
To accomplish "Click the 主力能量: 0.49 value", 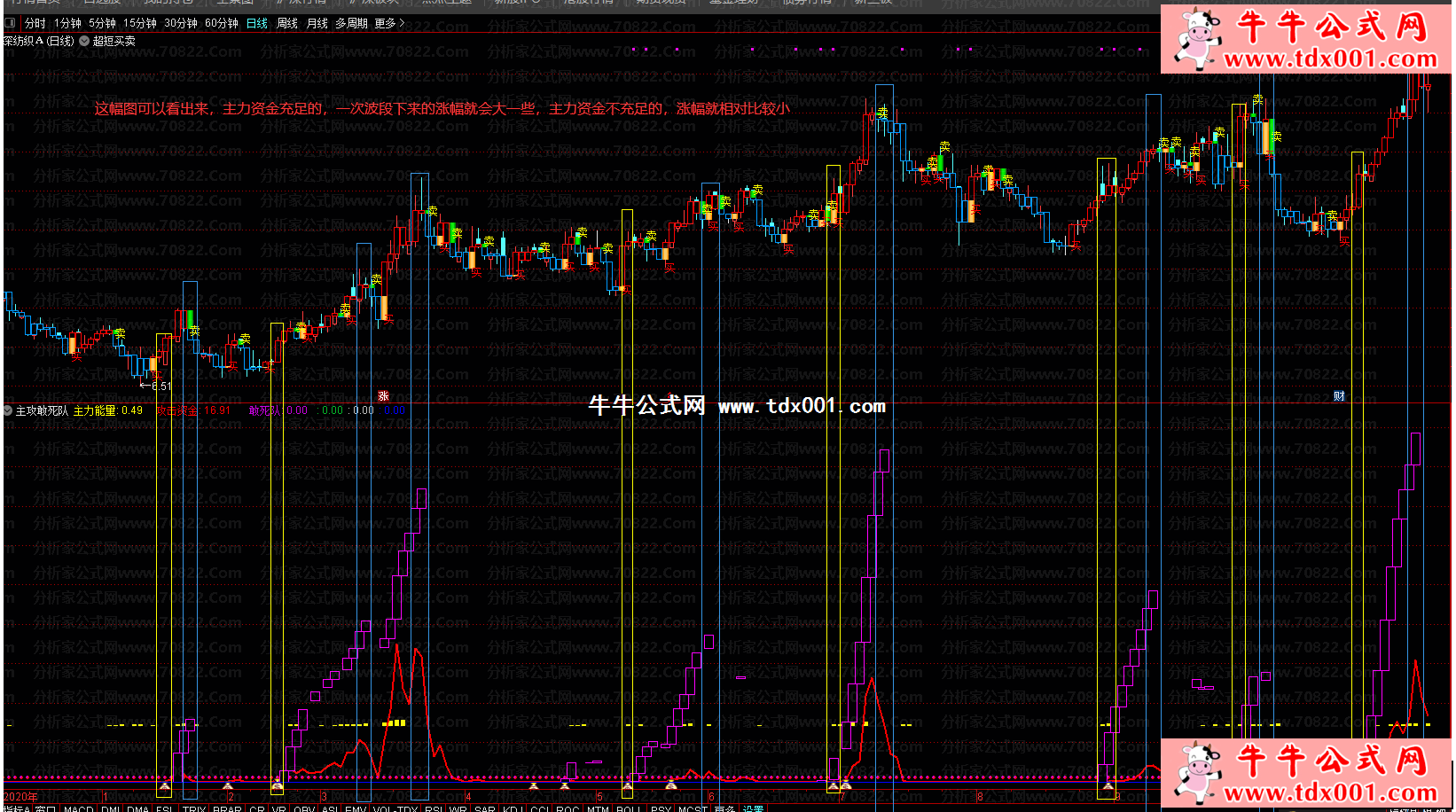I will (x=107, y=410).
